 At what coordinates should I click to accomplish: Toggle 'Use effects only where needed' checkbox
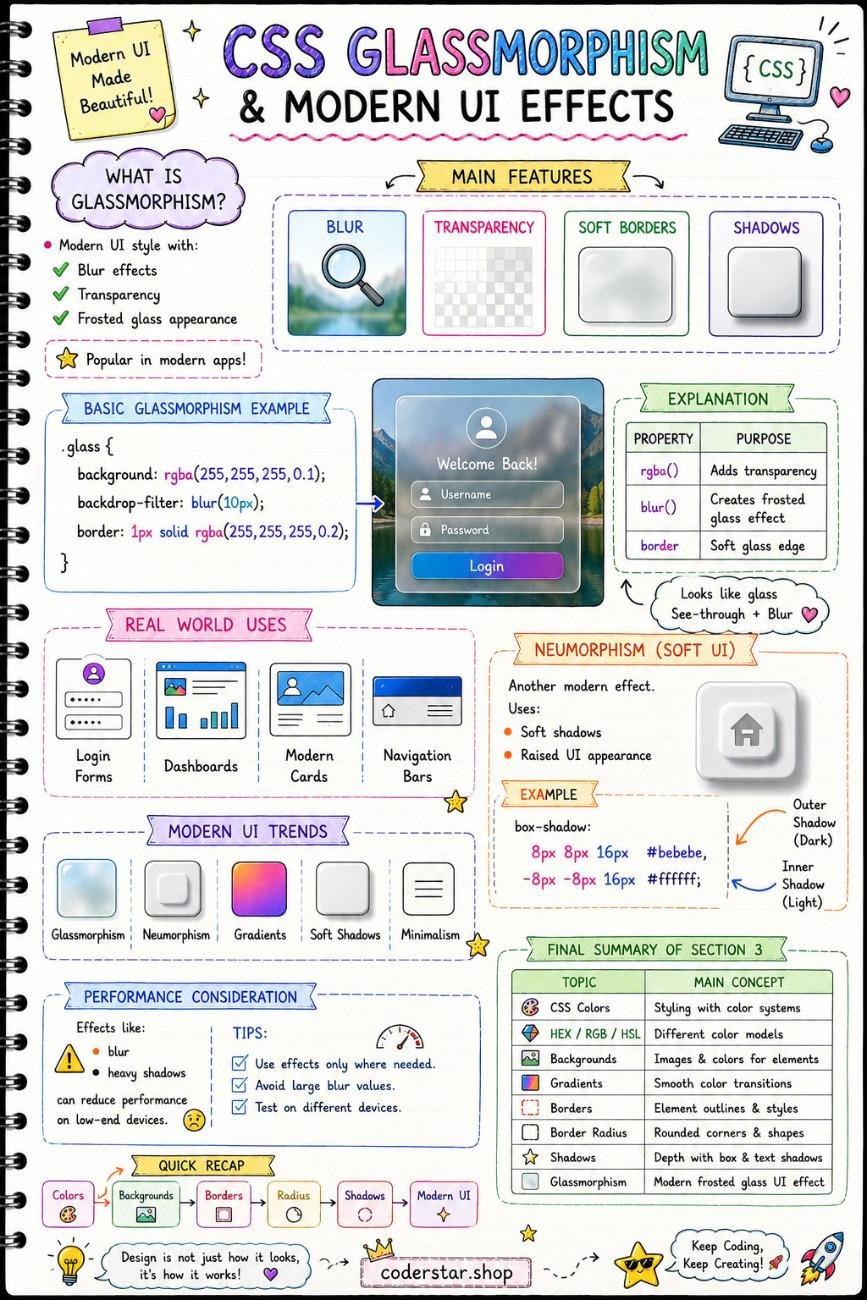point(239,1063)
